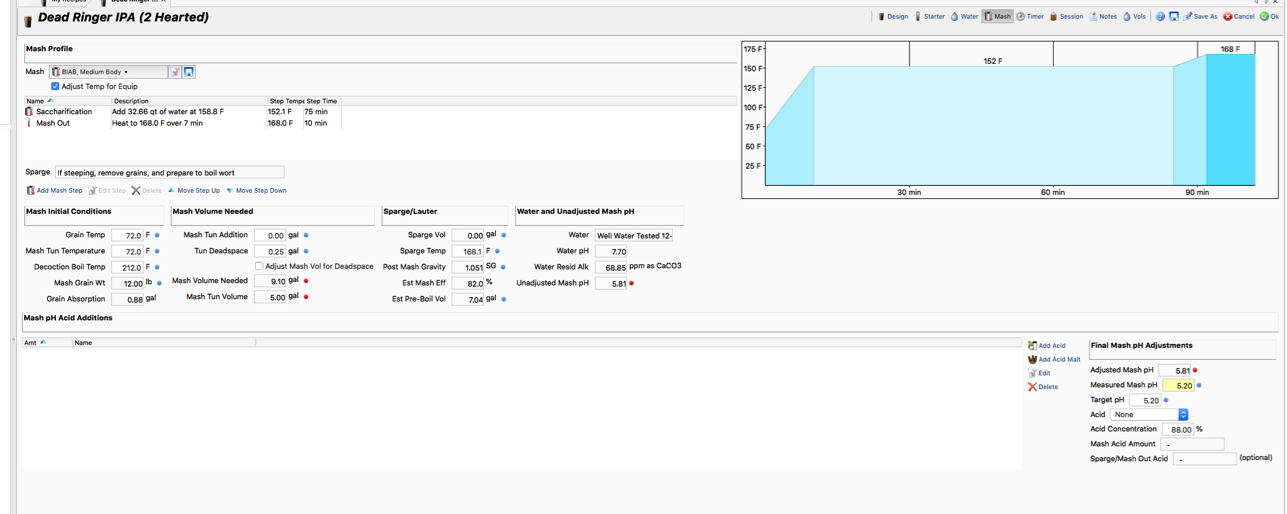The width and height of the screenshot is (1287, 514).
Task: Sort mash steps by Name column header
Action: [x=67, y=101]
